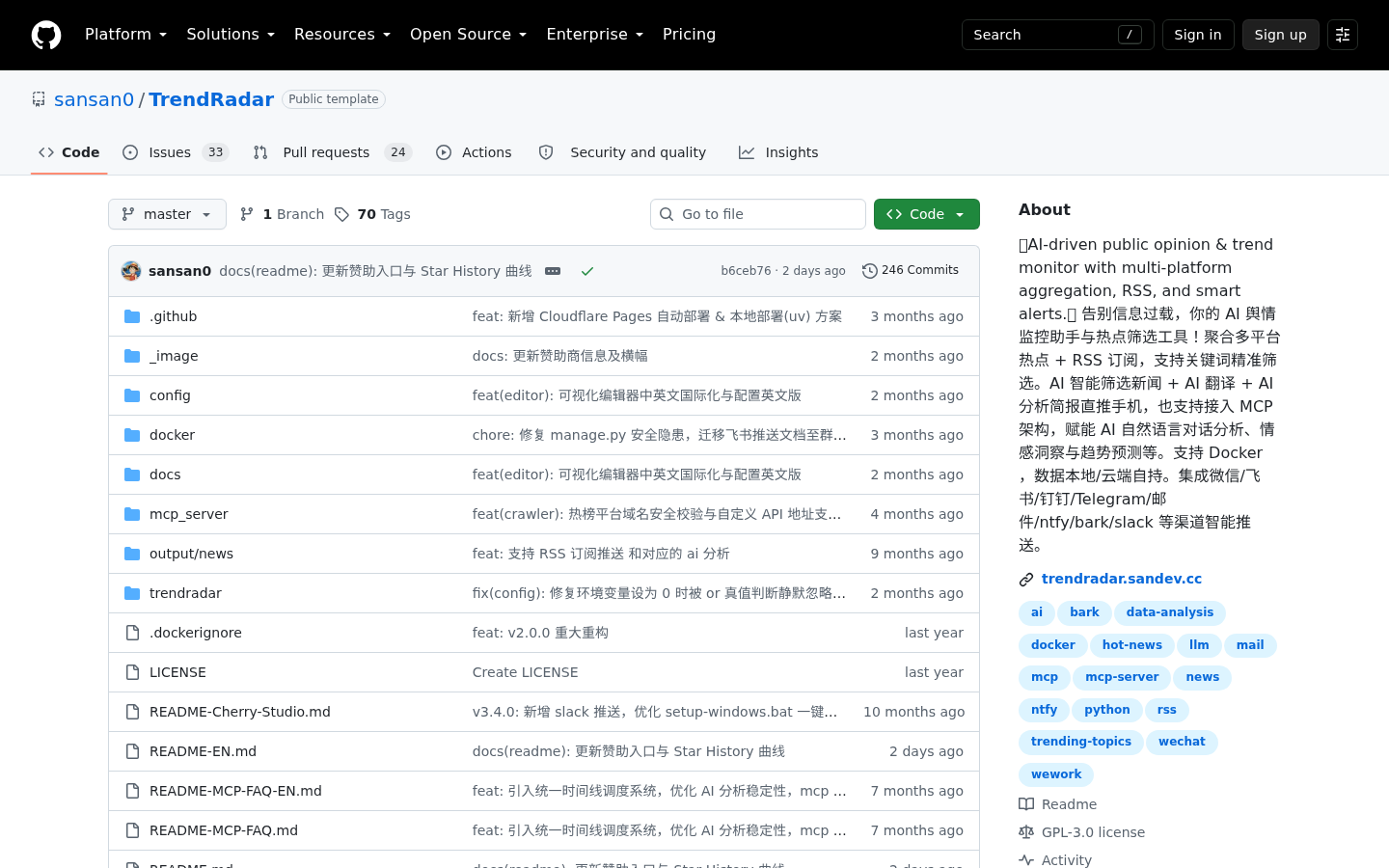The height and width of the screenshot is (868, 1389).
Task: Click the link icon beside trendradar.sandev.cc
Action: point(1026,580)
